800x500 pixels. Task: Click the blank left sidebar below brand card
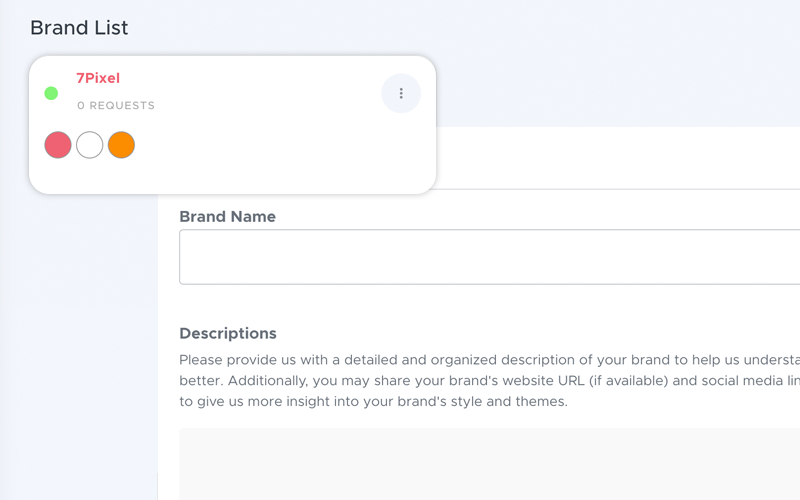(x=79, y=347)
